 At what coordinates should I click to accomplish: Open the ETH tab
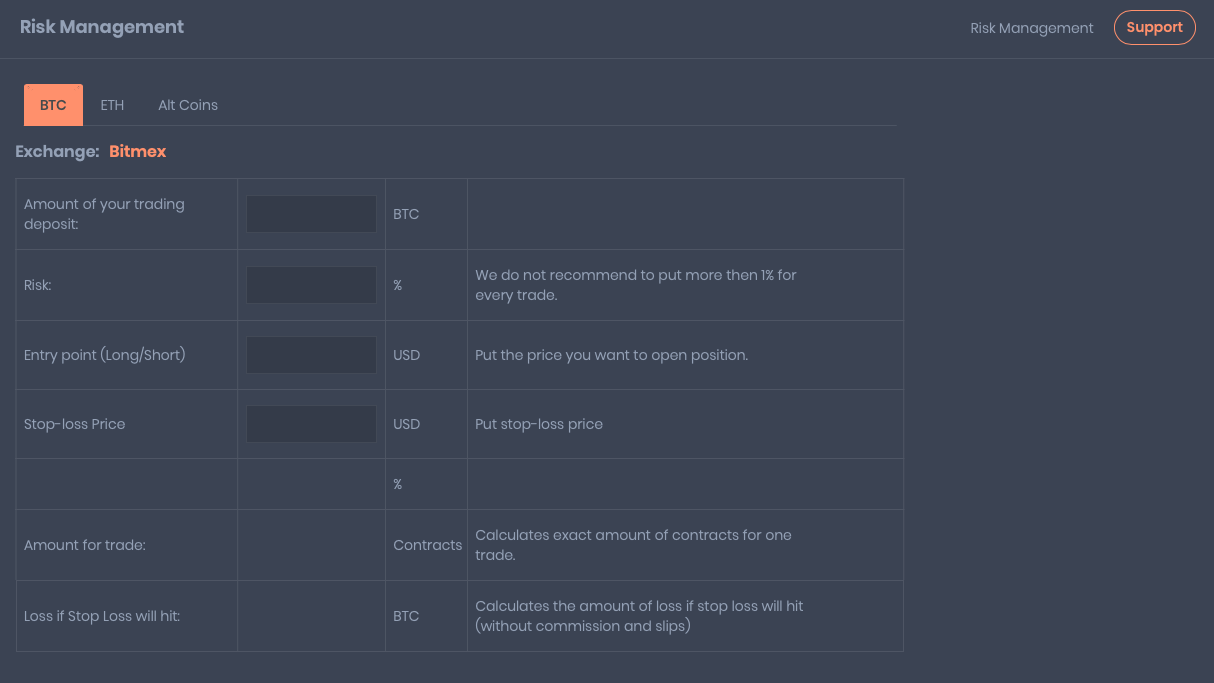112,105
